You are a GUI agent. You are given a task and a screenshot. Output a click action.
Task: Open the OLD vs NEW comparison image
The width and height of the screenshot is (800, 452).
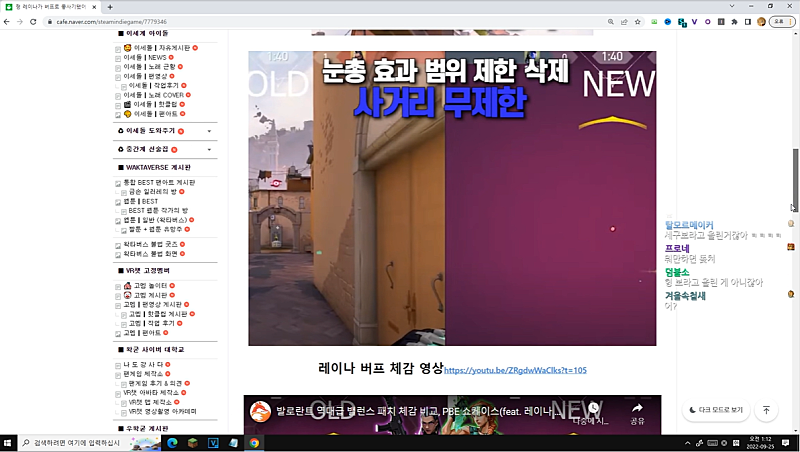(x=452, y=198)
